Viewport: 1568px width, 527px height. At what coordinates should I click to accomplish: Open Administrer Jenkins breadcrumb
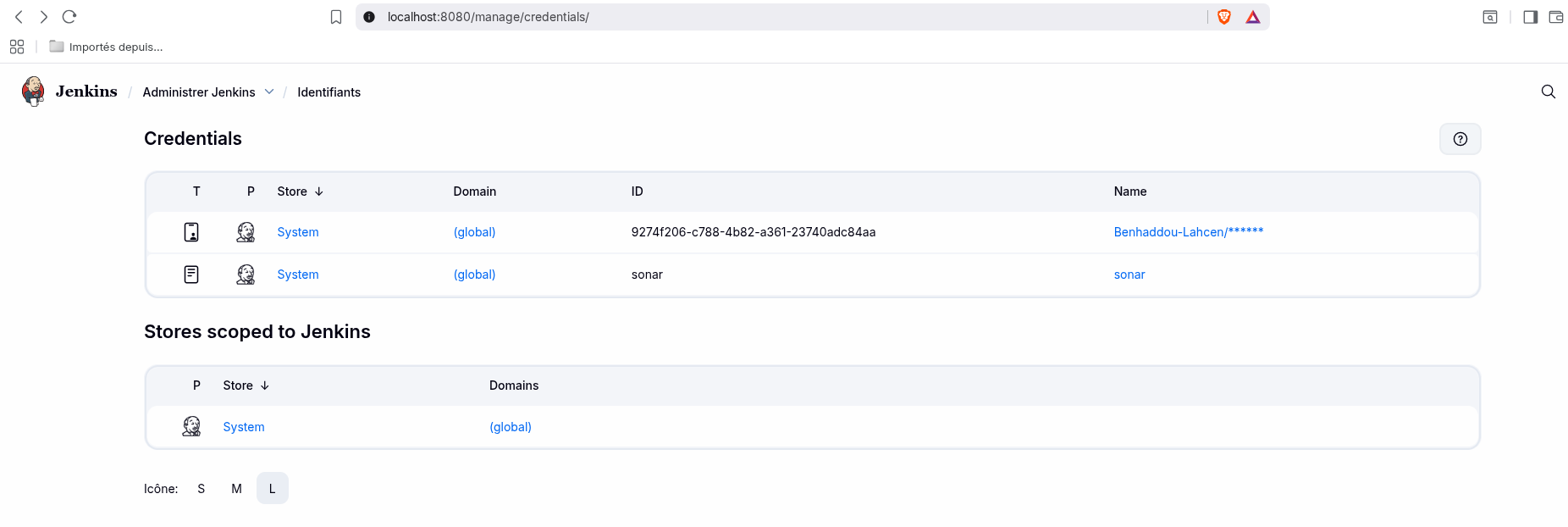(199, 92)
